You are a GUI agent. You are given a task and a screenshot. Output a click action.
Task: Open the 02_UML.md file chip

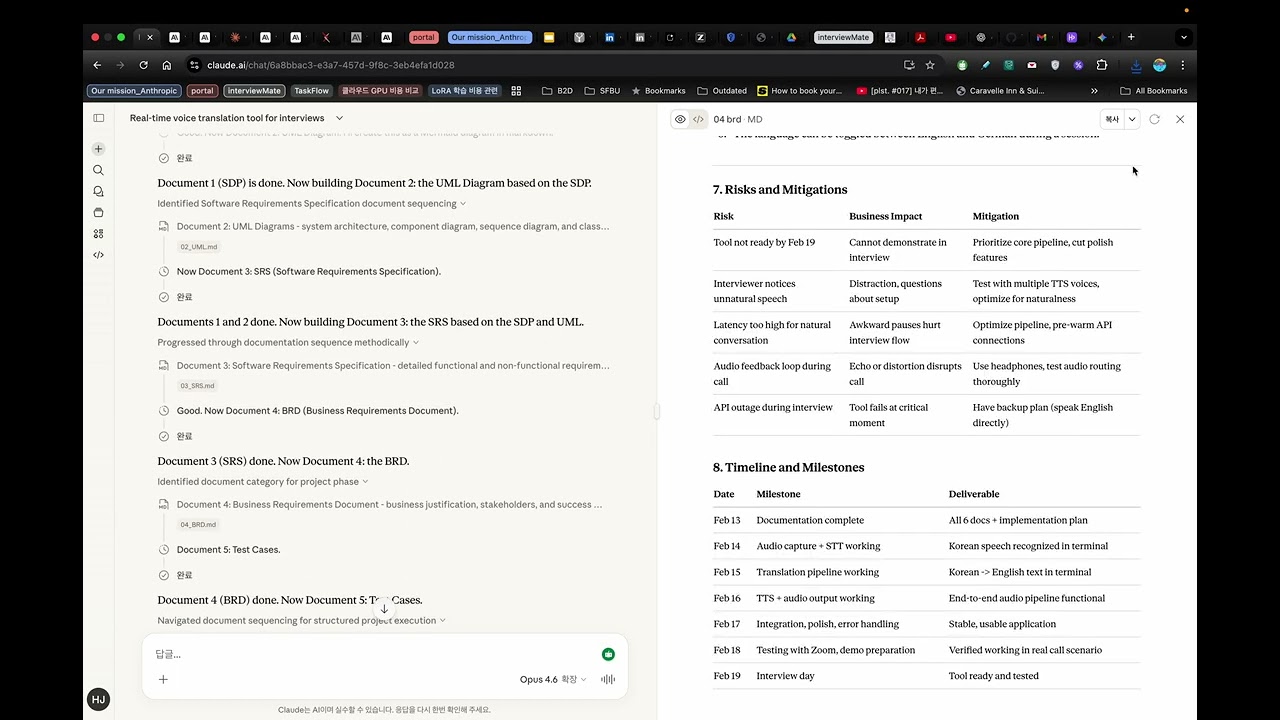click(x=198, y=246)
